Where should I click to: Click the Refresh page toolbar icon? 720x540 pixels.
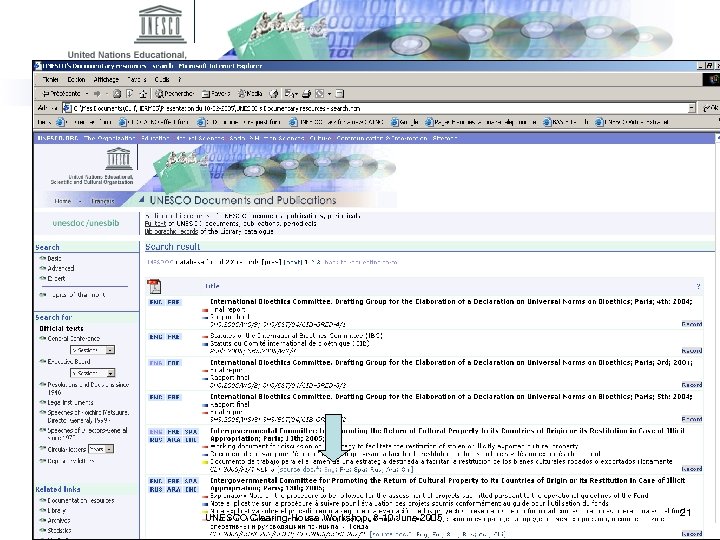pyautogui.click(x=130, y=94)
